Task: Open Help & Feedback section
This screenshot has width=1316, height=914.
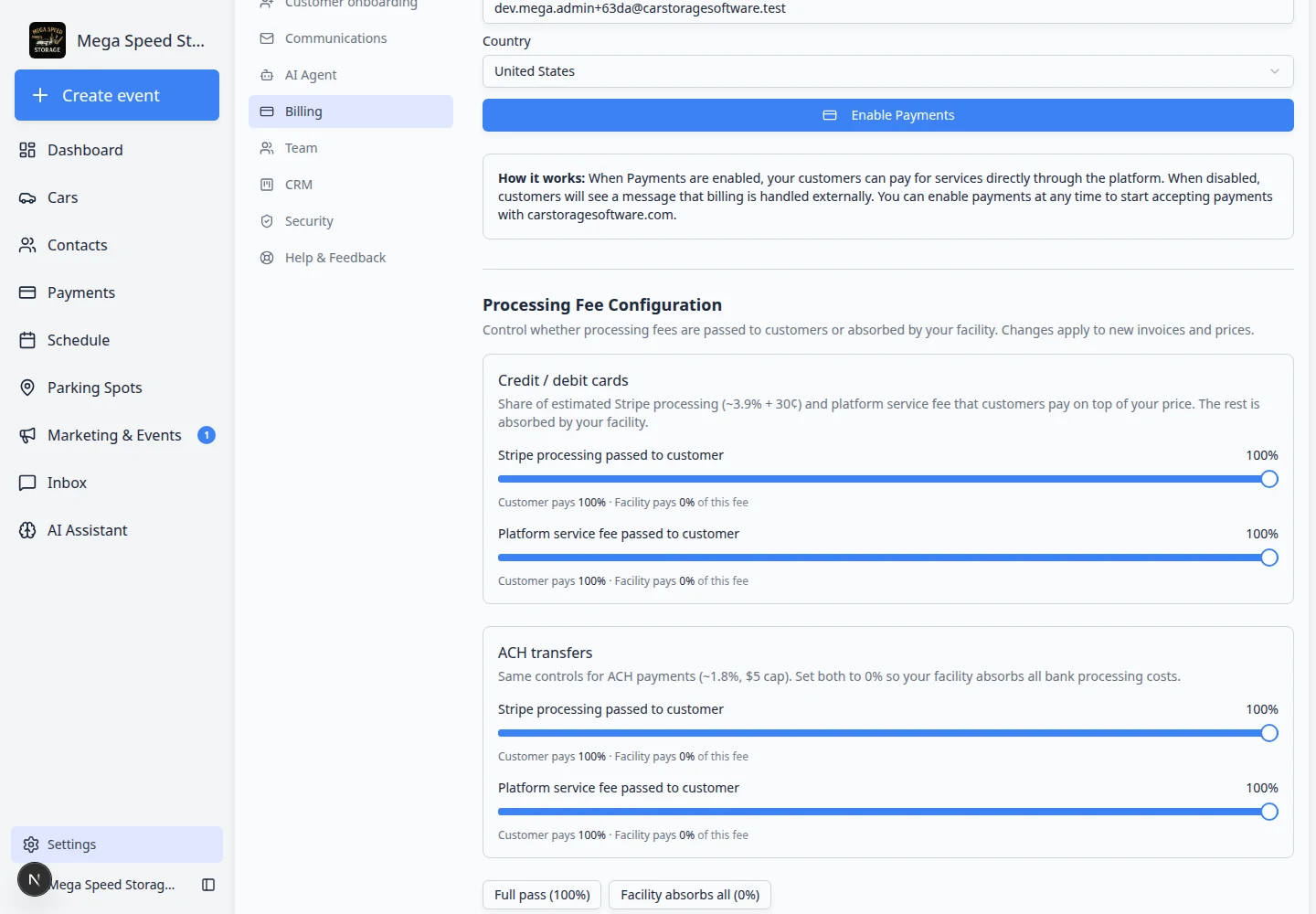Action: [x=351, y=258]
